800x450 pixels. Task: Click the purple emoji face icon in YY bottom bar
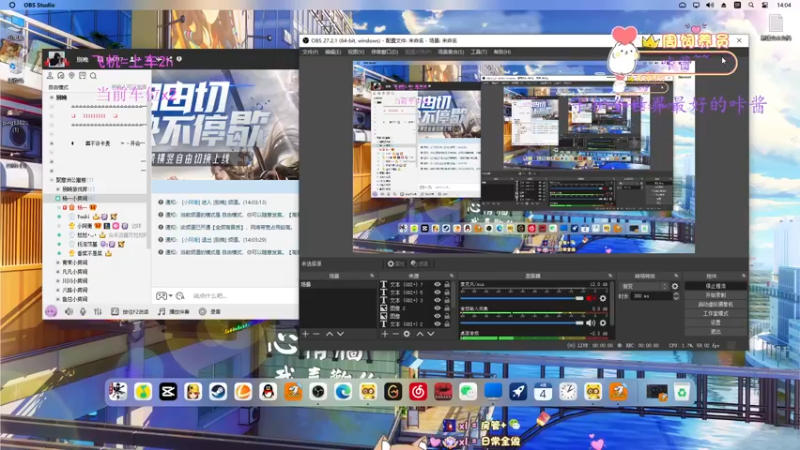(51, 311)
